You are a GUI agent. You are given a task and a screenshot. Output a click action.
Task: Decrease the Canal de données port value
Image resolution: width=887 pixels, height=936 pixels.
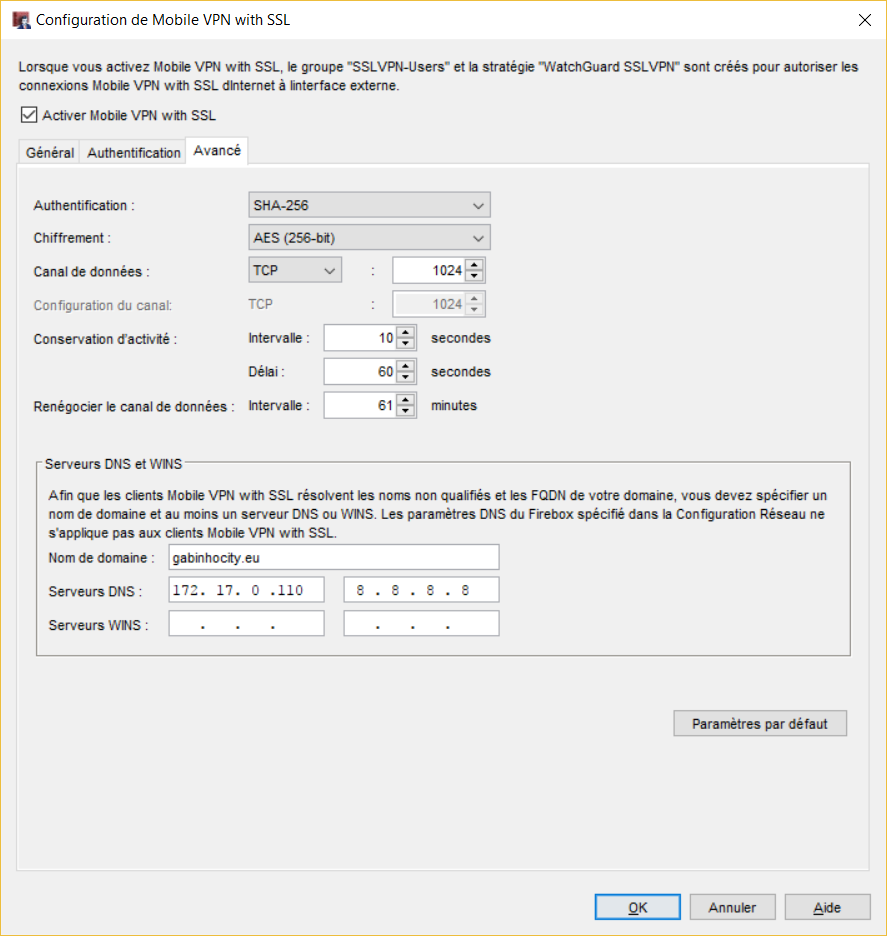[x=475, y=276]
